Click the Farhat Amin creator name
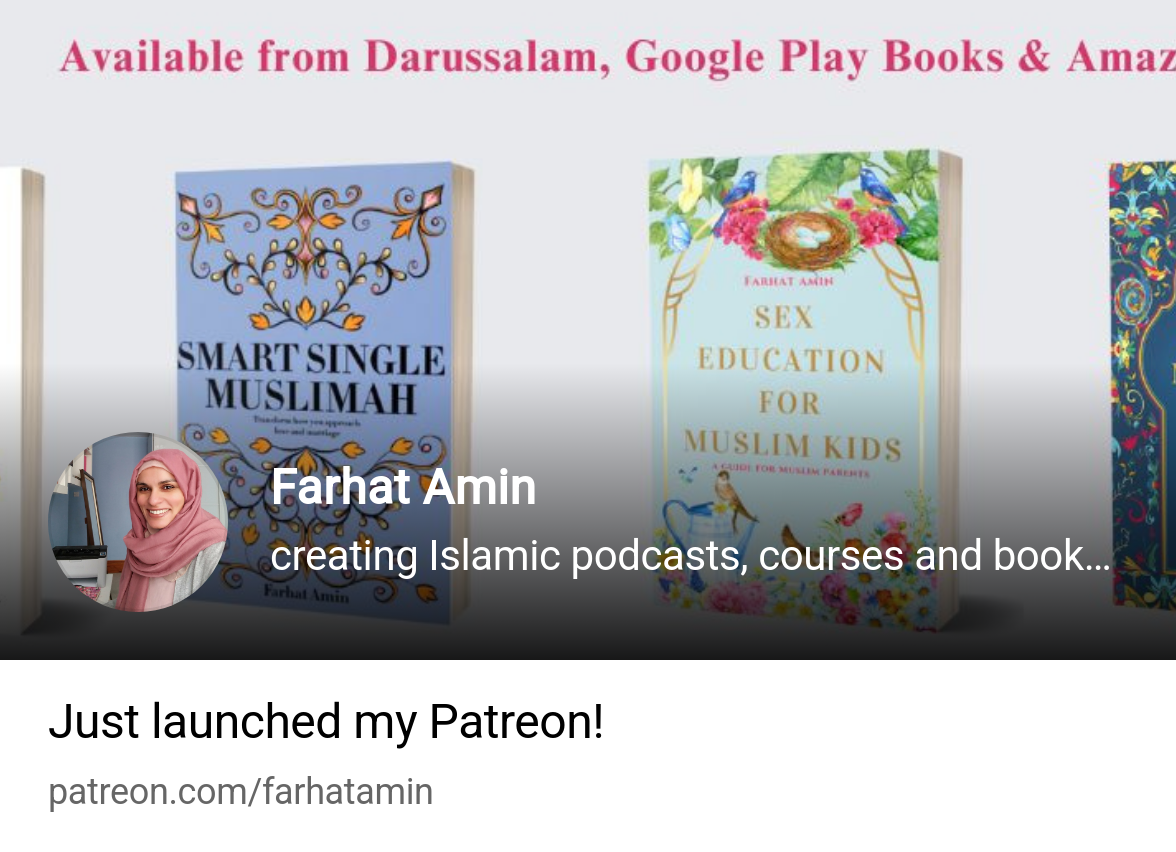1176x852 pixels. [x=404, y=487]
